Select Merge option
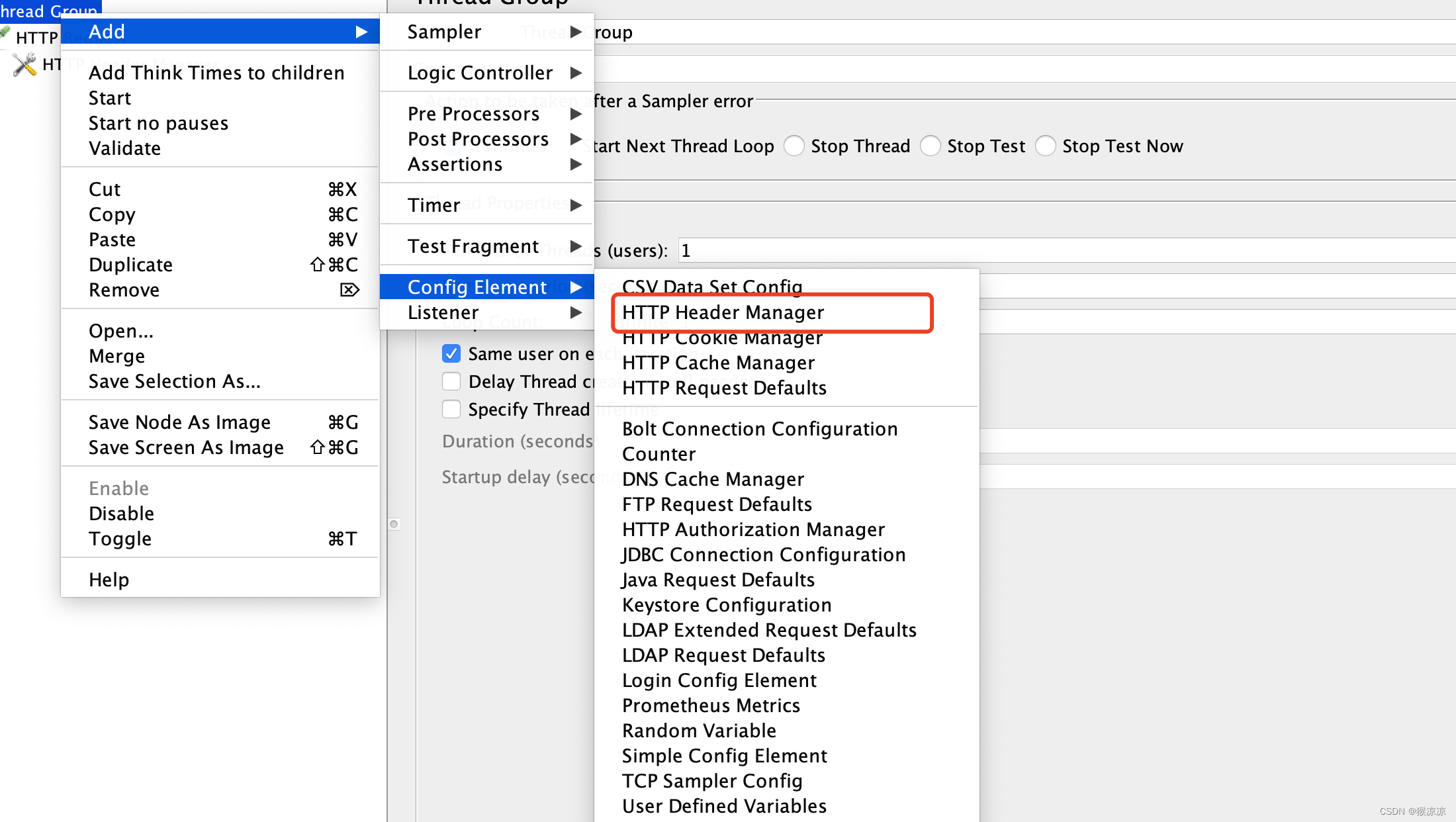This screenshot has height=822, width=1456. click(x=220, y=356)
